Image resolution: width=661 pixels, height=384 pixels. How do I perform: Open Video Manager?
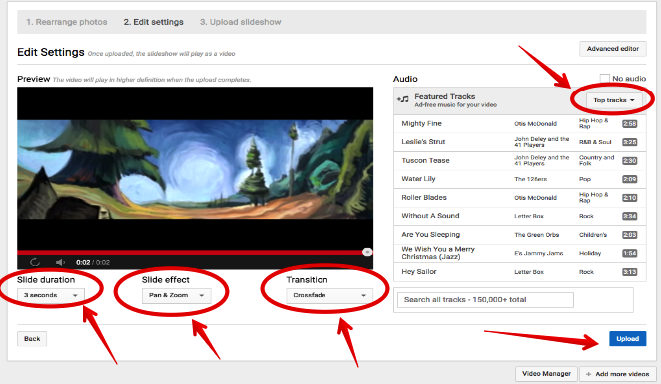546,373
